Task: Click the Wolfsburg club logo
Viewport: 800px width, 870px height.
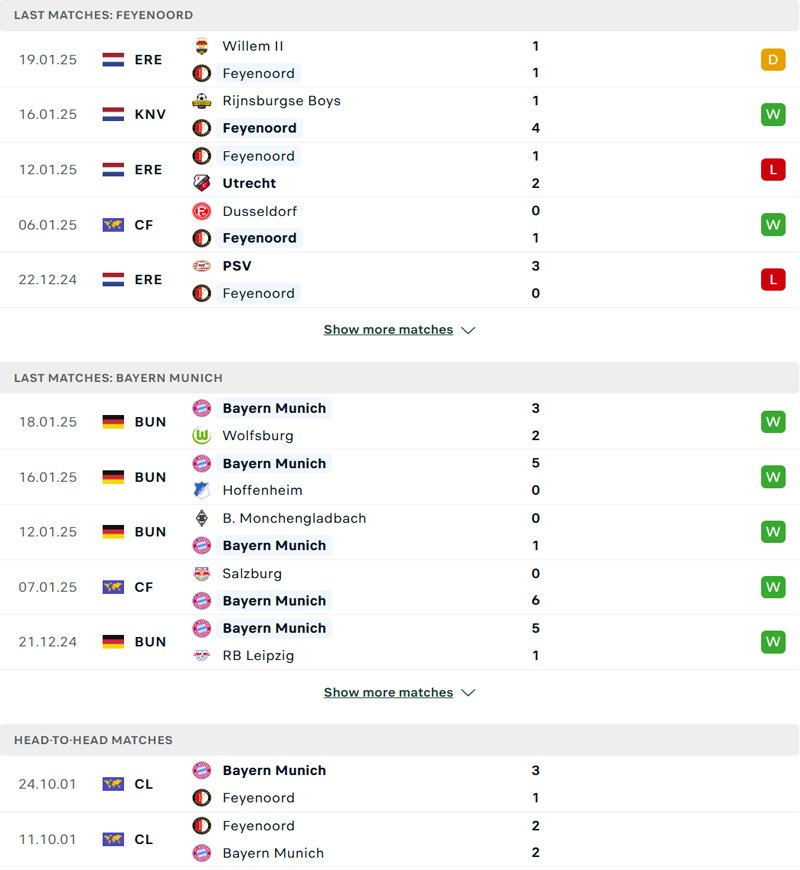Action: pos(202,435)
